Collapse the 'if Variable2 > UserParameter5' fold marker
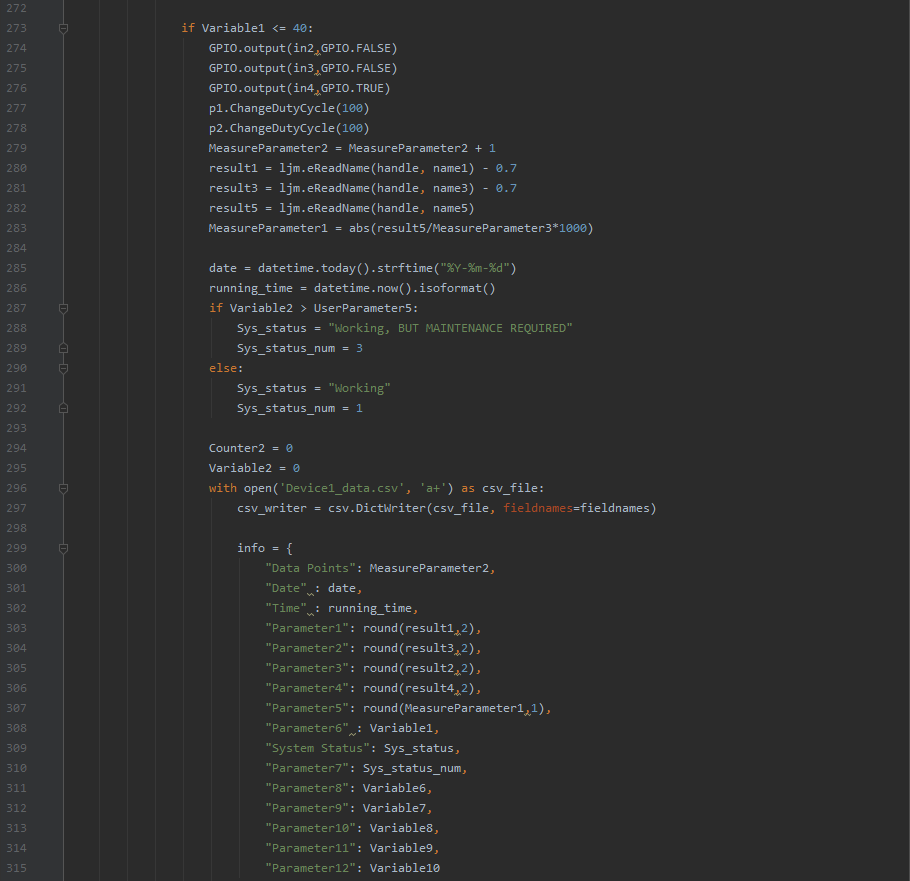Screen dimensions: 910x881 (64, 308)
